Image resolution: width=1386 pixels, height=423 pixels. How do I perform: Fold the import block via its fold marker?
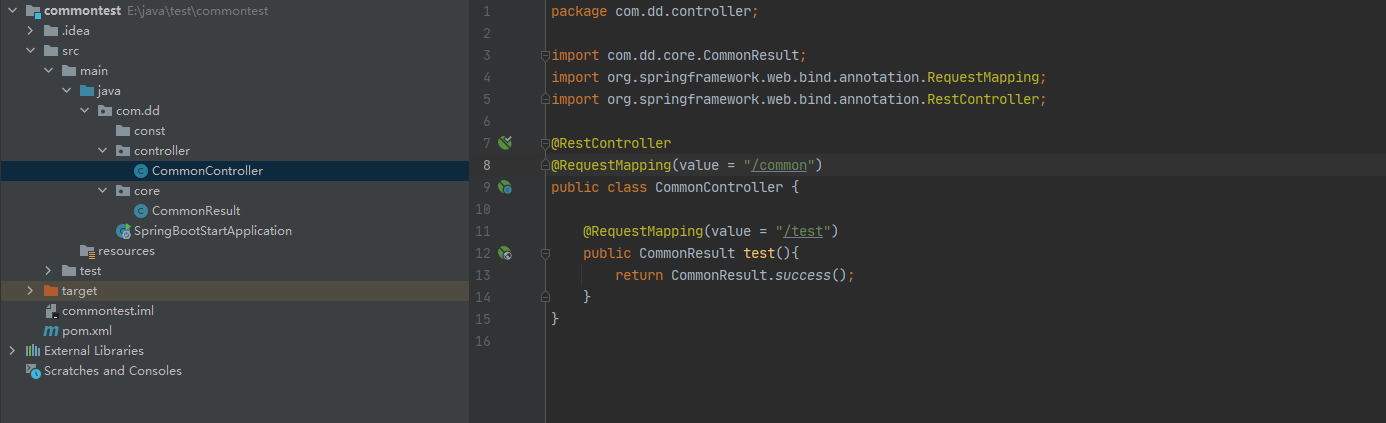pyautogui.click(x=545, y=55)
